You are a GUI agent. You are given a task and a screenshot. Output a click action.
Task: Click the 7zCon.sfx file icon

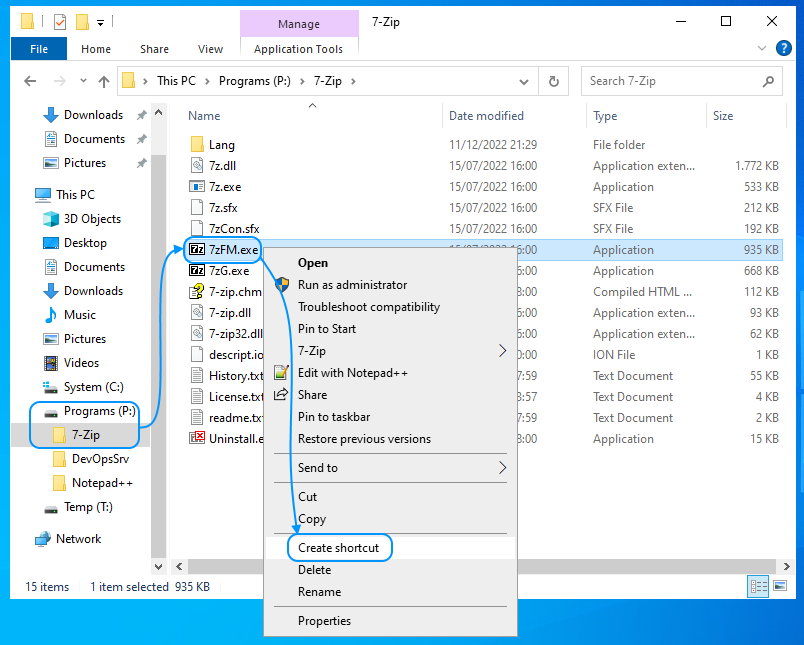point(197,229)
